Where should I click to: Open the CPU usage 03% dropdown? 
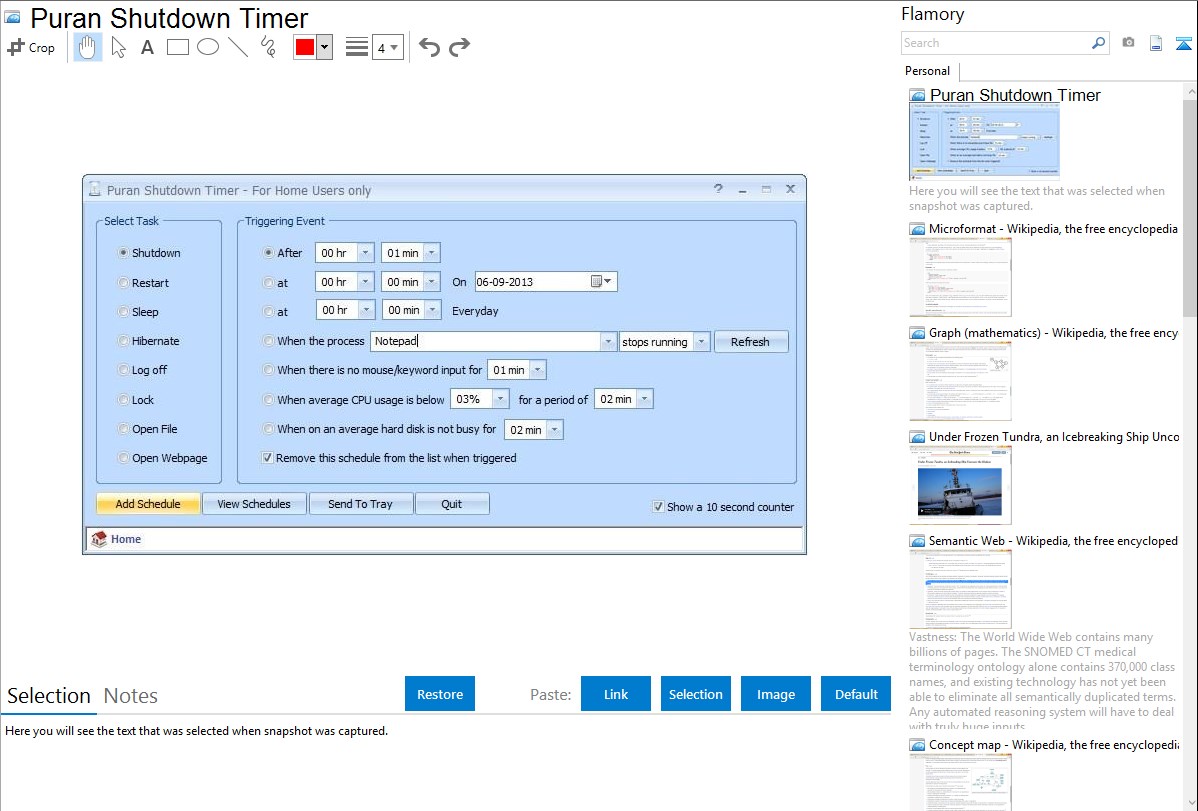(500, 399)
